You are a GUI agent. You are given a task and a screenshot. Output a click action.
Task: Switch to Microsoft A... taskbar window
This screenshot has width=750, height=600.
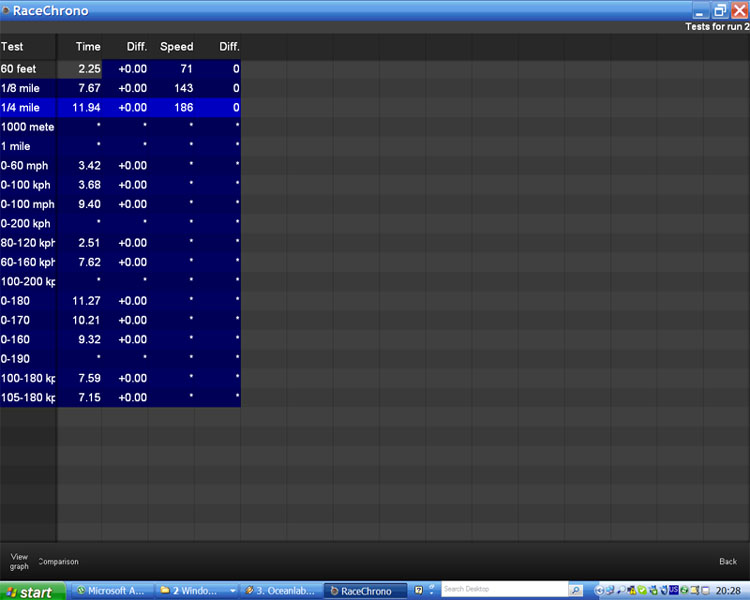point(111,591)
